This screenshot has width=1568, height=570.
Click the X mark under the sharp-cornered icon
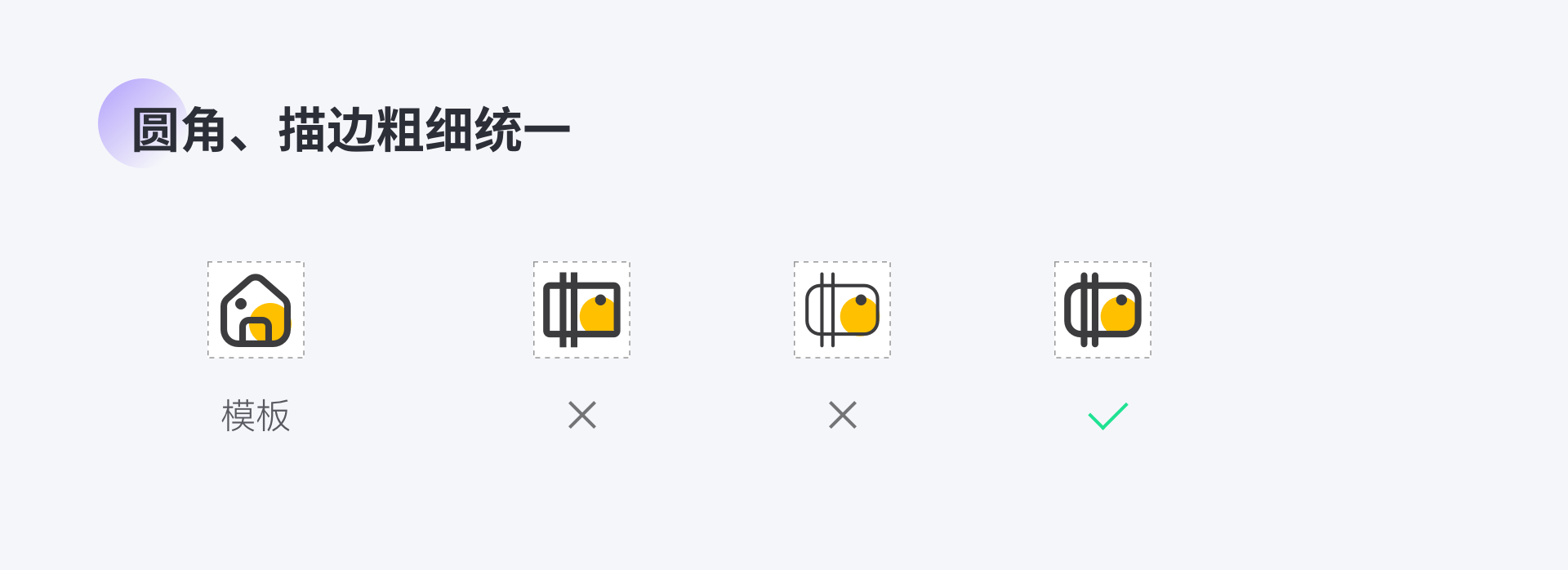coord(582,415)
